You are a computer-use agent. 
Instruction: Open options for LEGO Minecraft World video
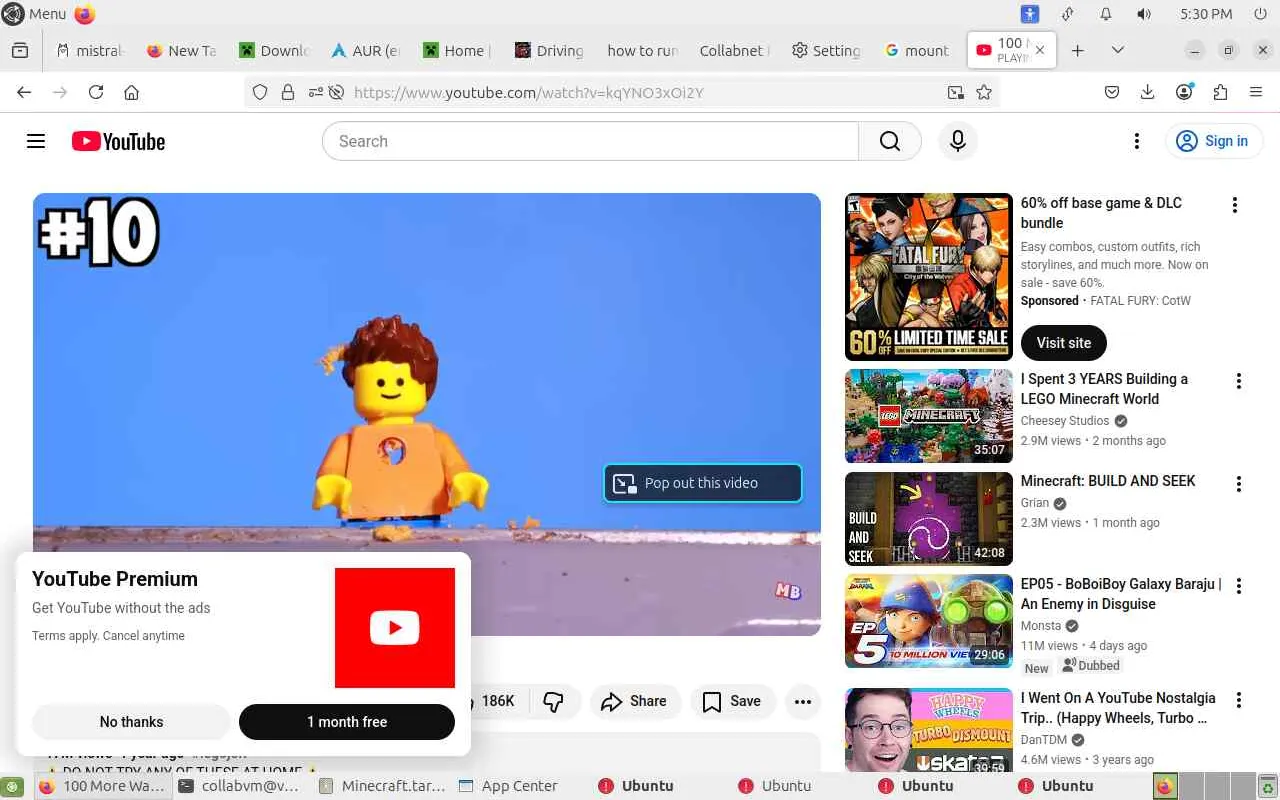(x=1239, y=381)
